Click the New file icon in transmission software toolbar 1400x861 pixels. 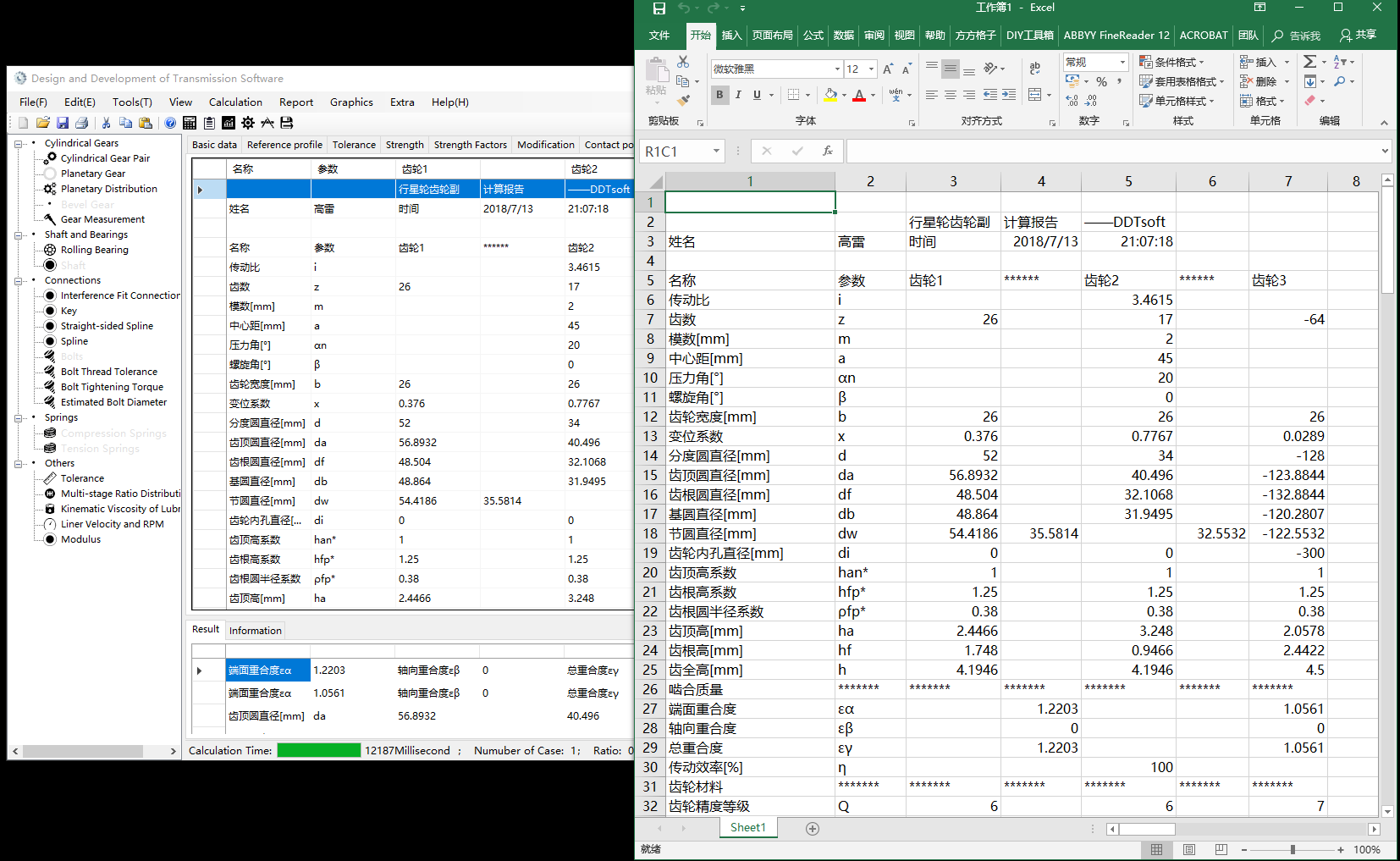24,123
